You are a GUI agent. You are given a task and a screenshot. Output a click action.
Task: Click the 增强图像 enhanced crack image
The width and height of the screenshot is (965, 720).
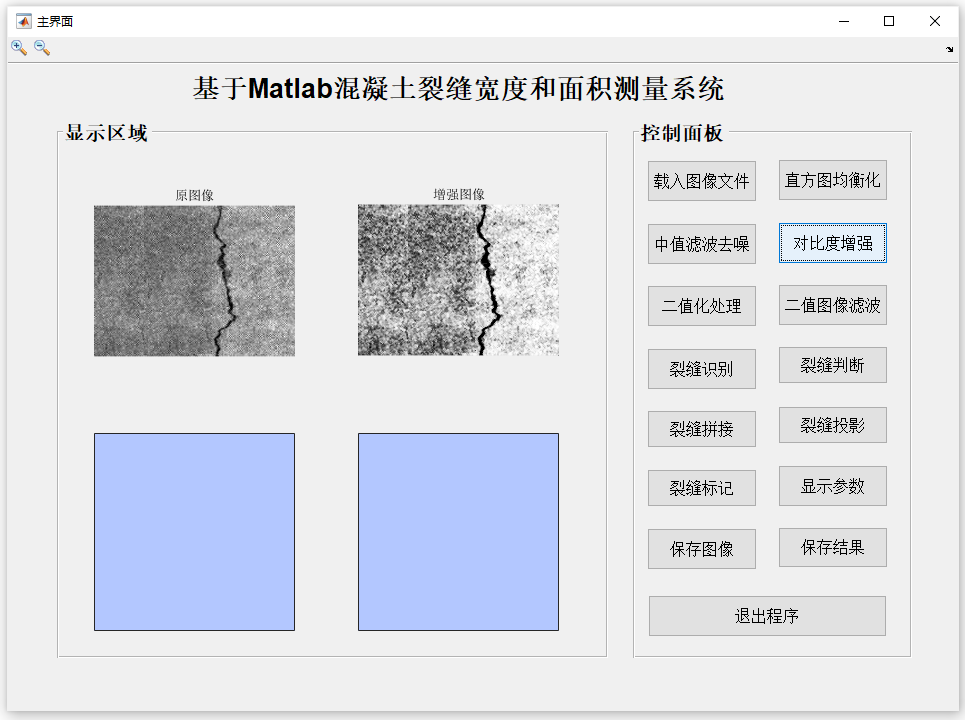pos(458,280)
